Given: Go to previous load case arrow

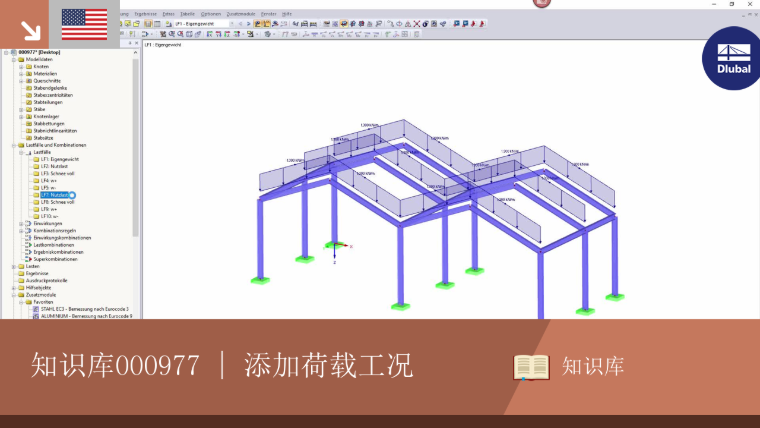Looking at the screenshot, I should point(240,24).
